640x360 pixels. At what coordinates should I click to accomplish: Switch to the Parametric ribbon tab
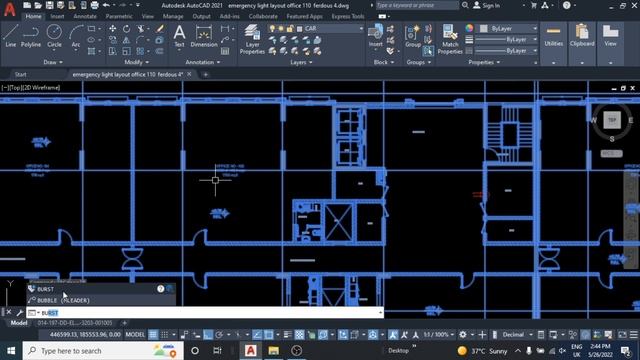point(119,16)
